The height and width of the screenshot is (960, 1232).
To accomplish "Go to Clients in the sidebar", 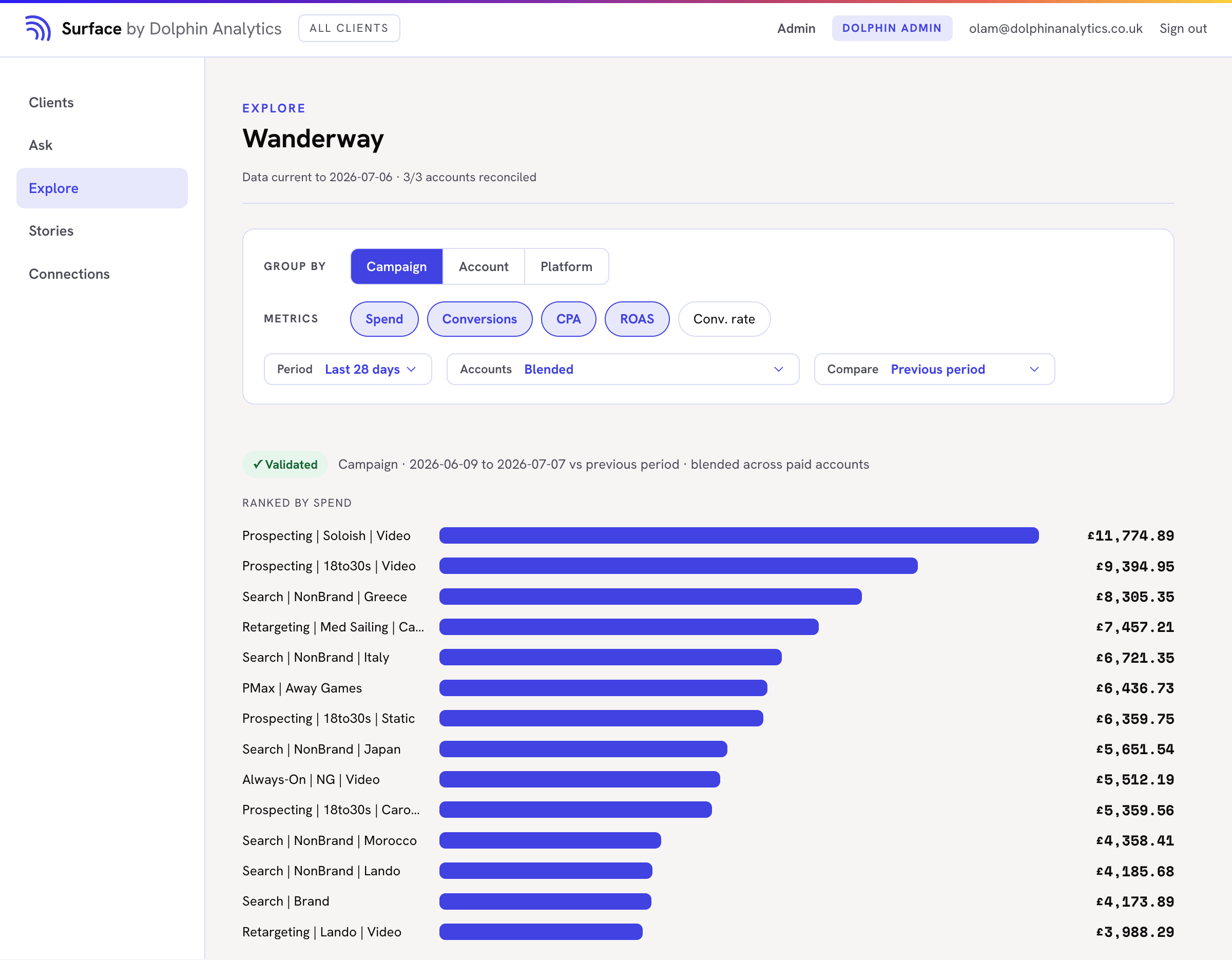I will coord(102,102).
